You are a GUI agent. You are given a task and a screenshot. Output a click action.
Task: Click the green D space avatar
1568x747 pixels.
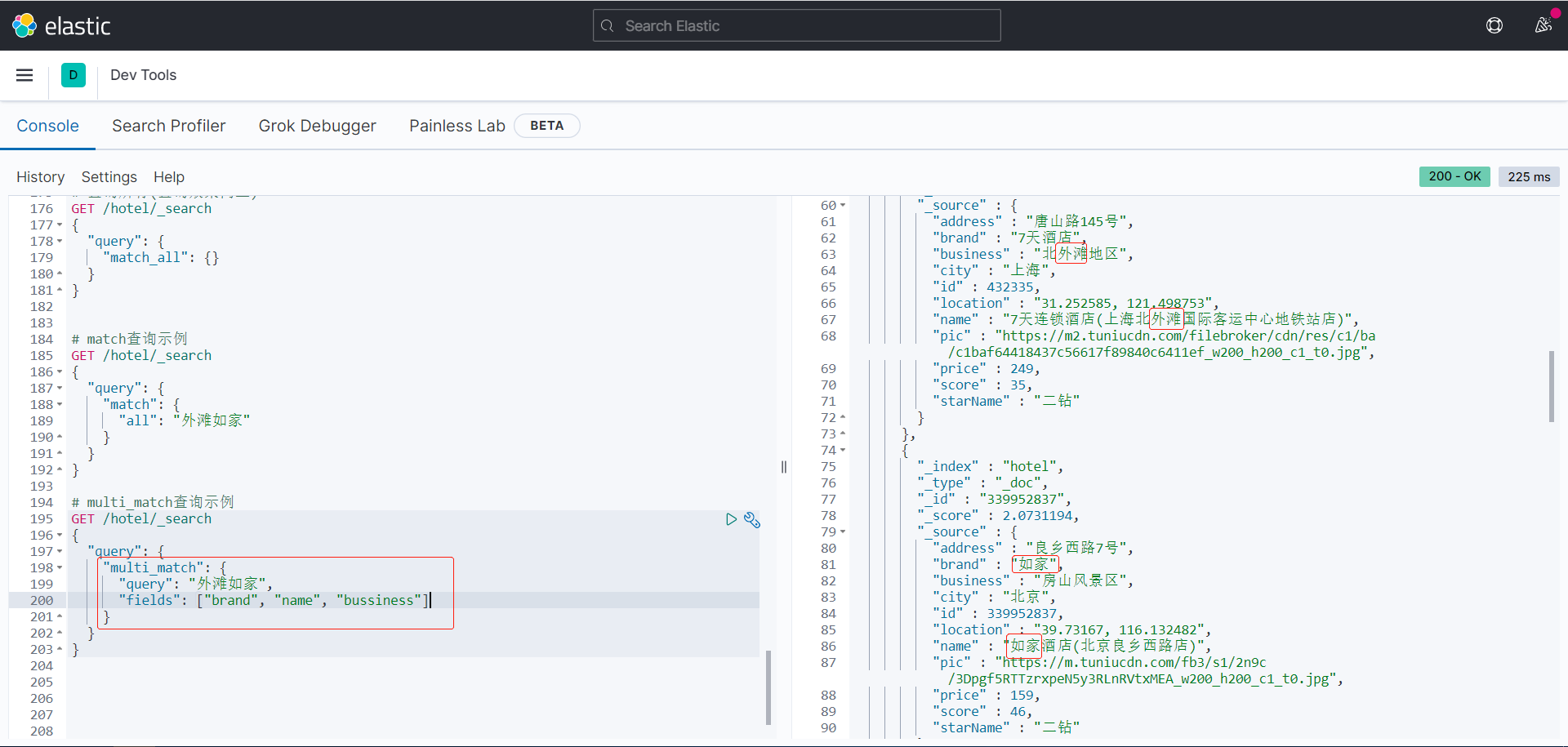pos(73,75)
